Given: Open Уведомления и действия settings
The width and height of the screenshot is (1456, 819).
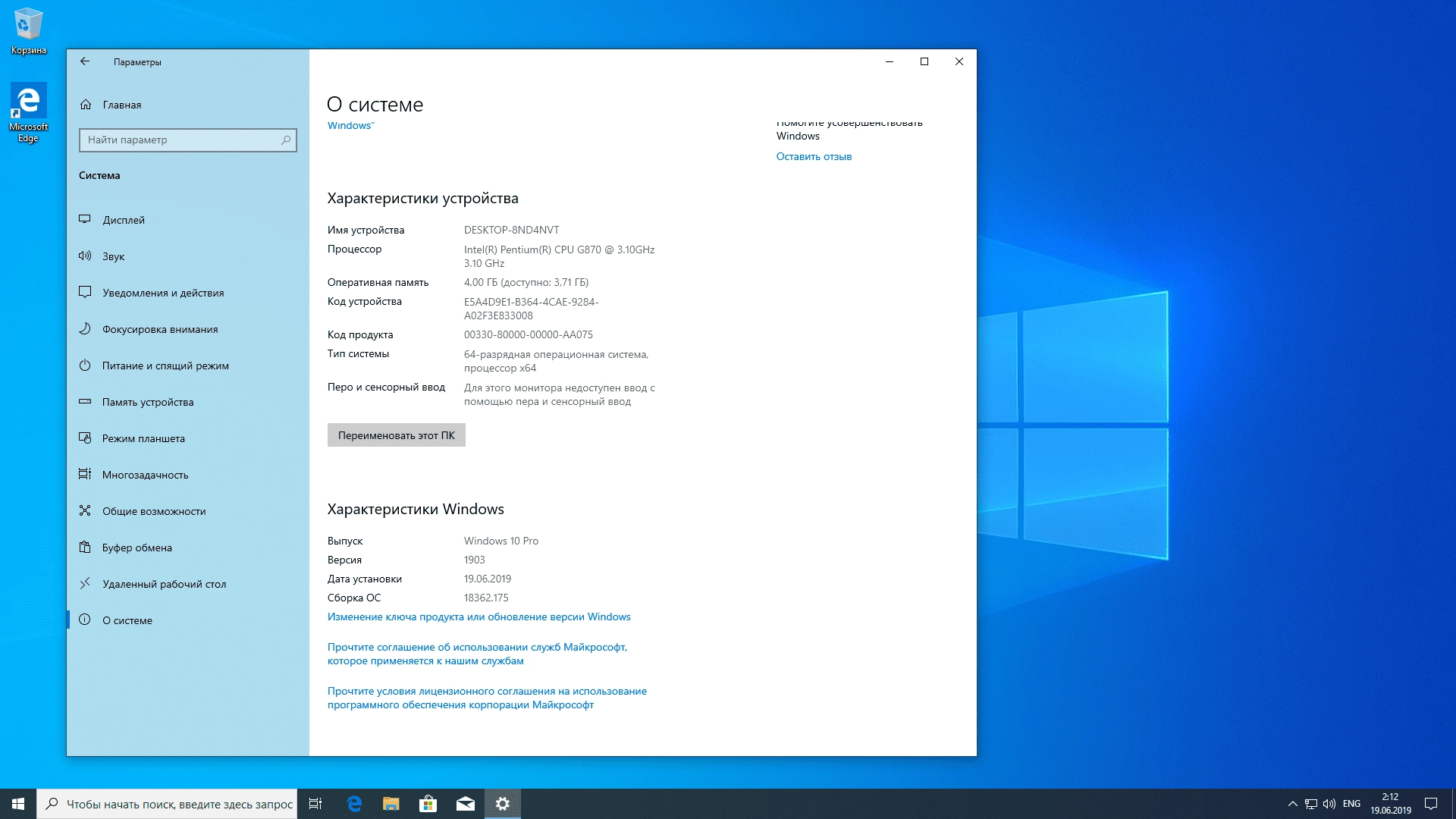Looking at the screenshot, I should 187,293.
